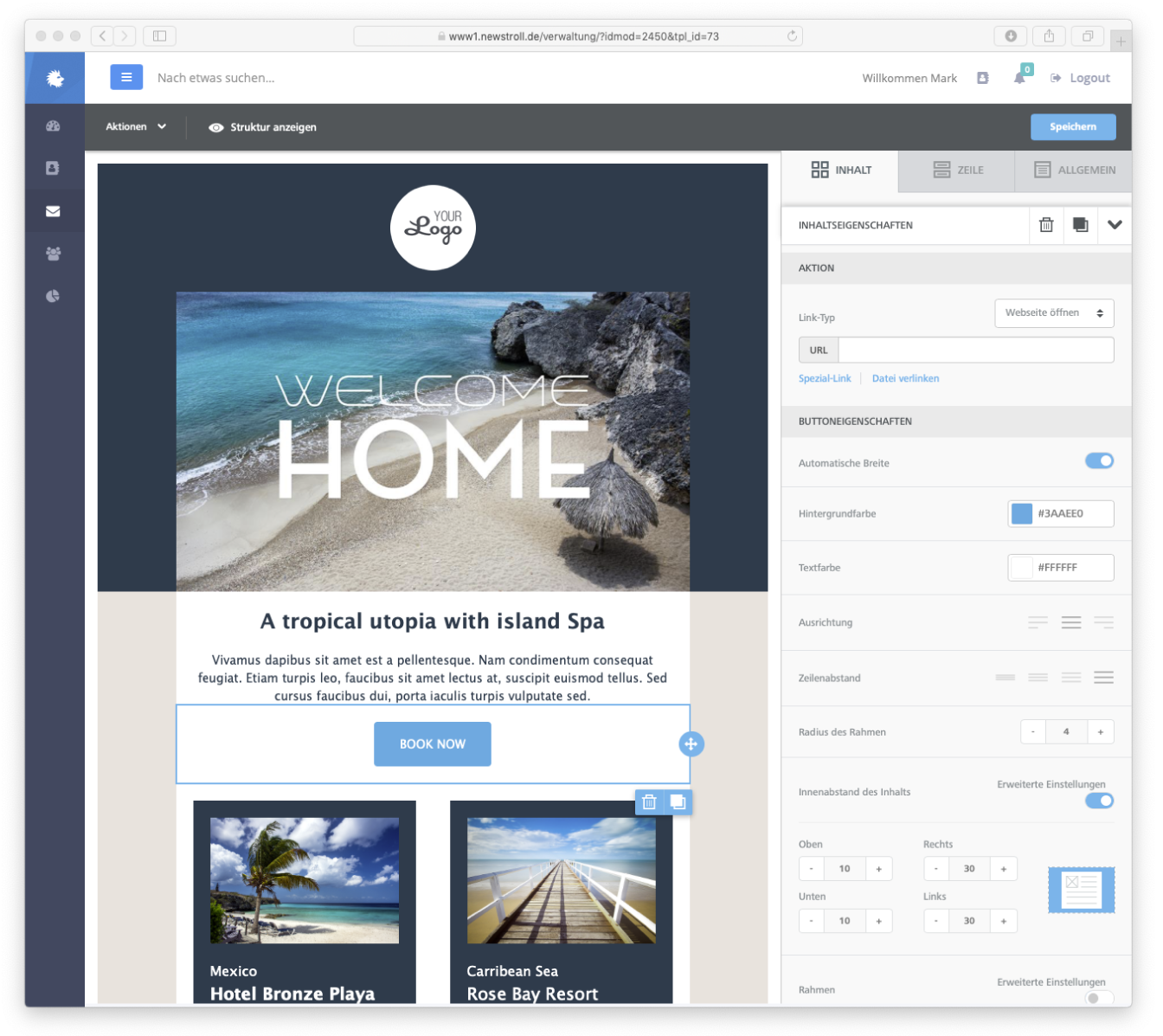
Task: Increase Oben padding value
Action: pyautogui.click(x=879, y=869)
